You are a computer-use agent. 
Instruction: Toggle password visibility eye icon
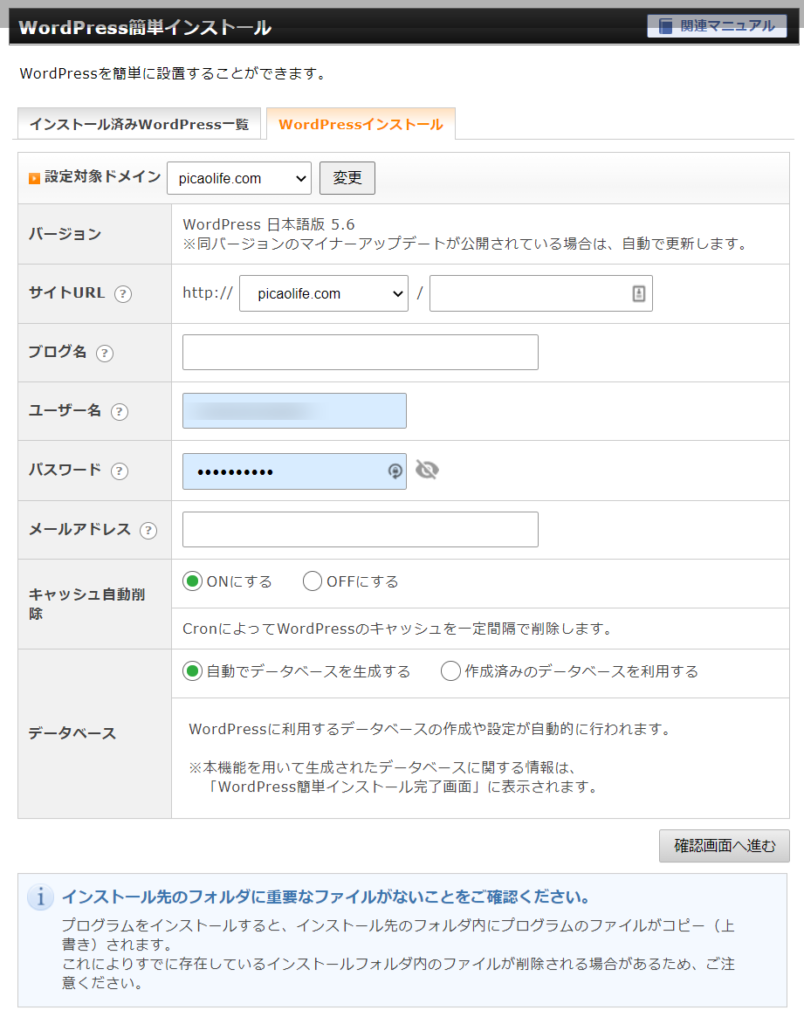click(x=427, y=470)
